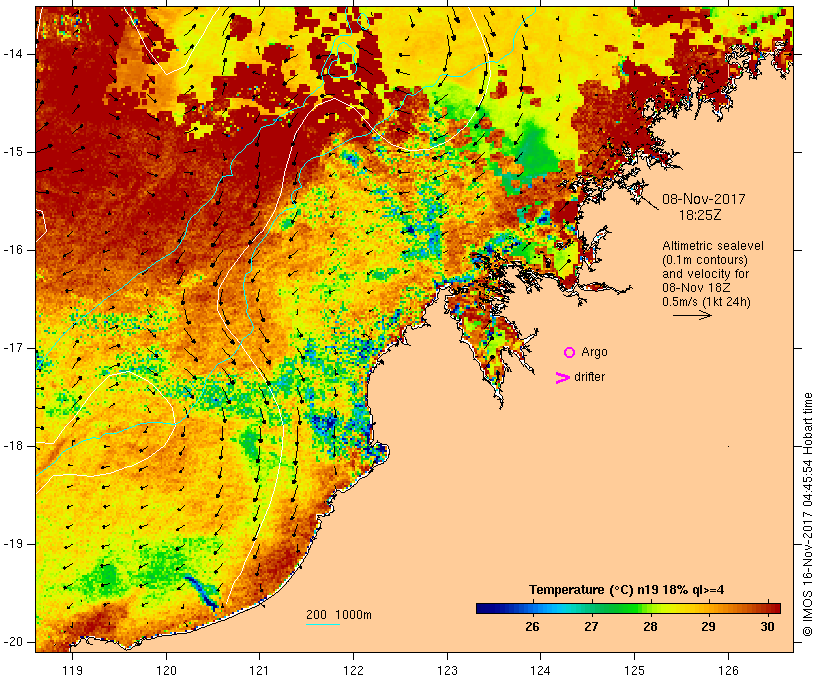This screenshot has height=680, width=820.
Task: Click the color bar value 27
Action: coord(591,627)
